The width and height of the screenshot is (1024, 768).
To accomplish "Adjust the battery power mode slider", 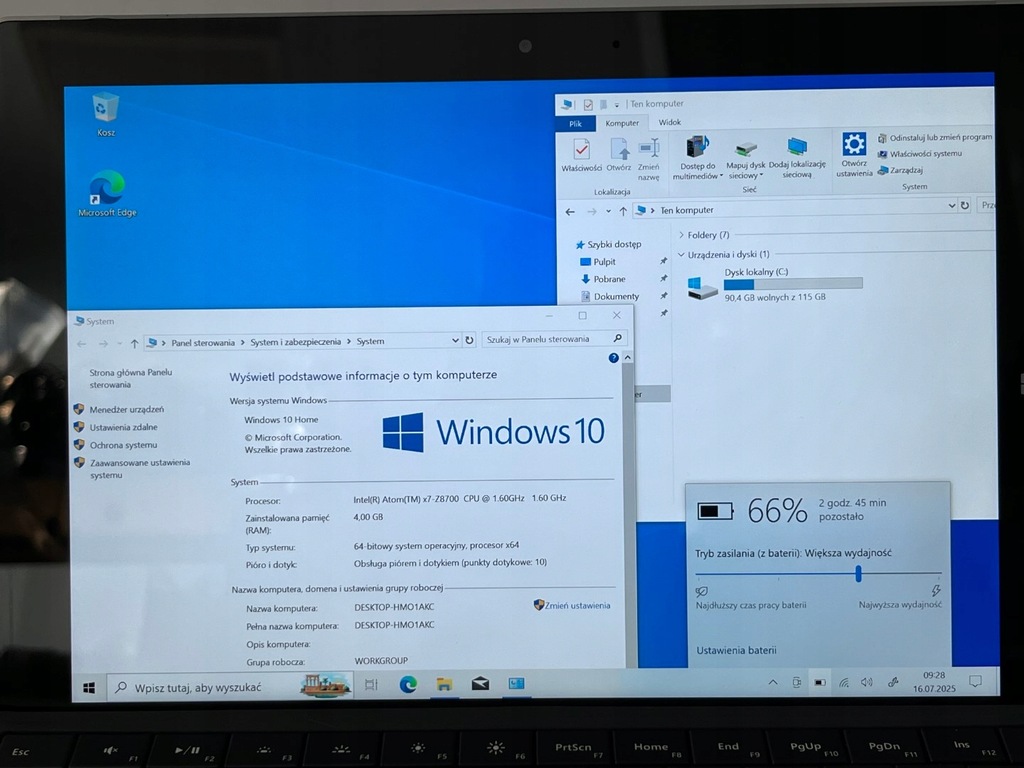I will pos(857,573).
